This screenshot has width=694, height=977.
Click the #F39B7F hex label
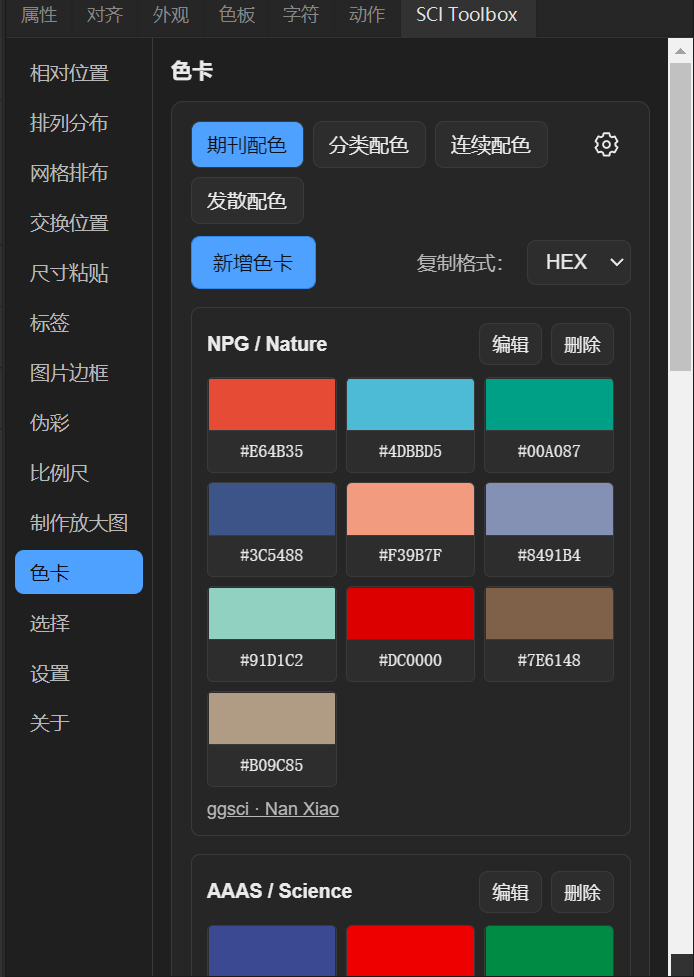click(x=410, y=555)
